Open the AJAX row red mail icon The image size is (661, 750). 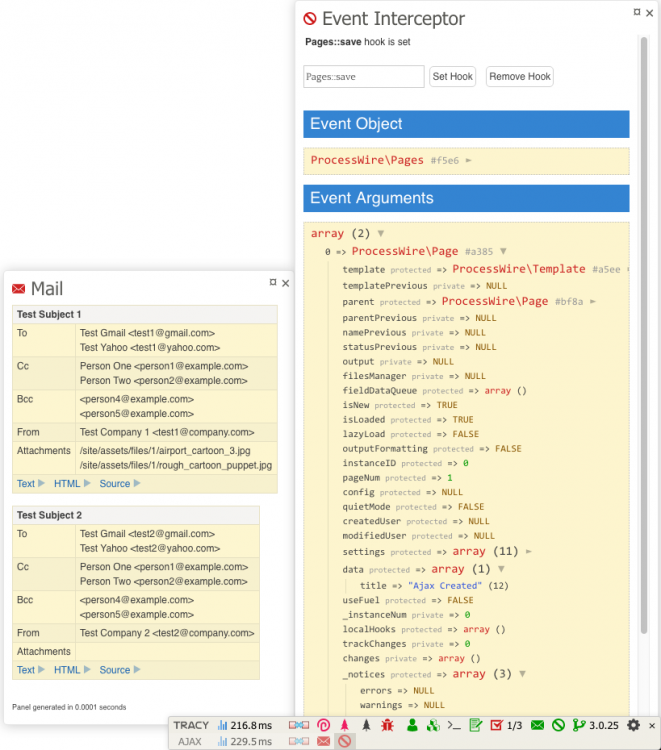(x=323, y=741)
